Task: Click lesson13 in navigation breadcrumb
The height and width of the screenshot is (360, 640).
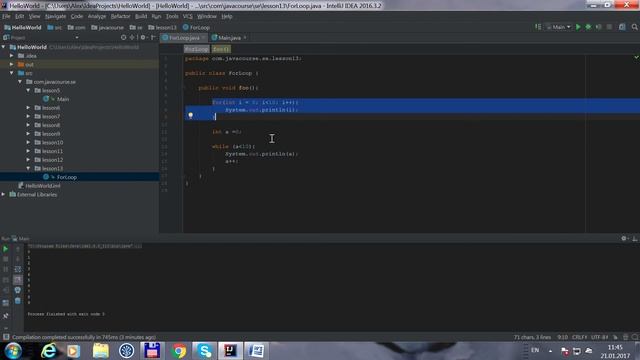Action: click(163, 27)
